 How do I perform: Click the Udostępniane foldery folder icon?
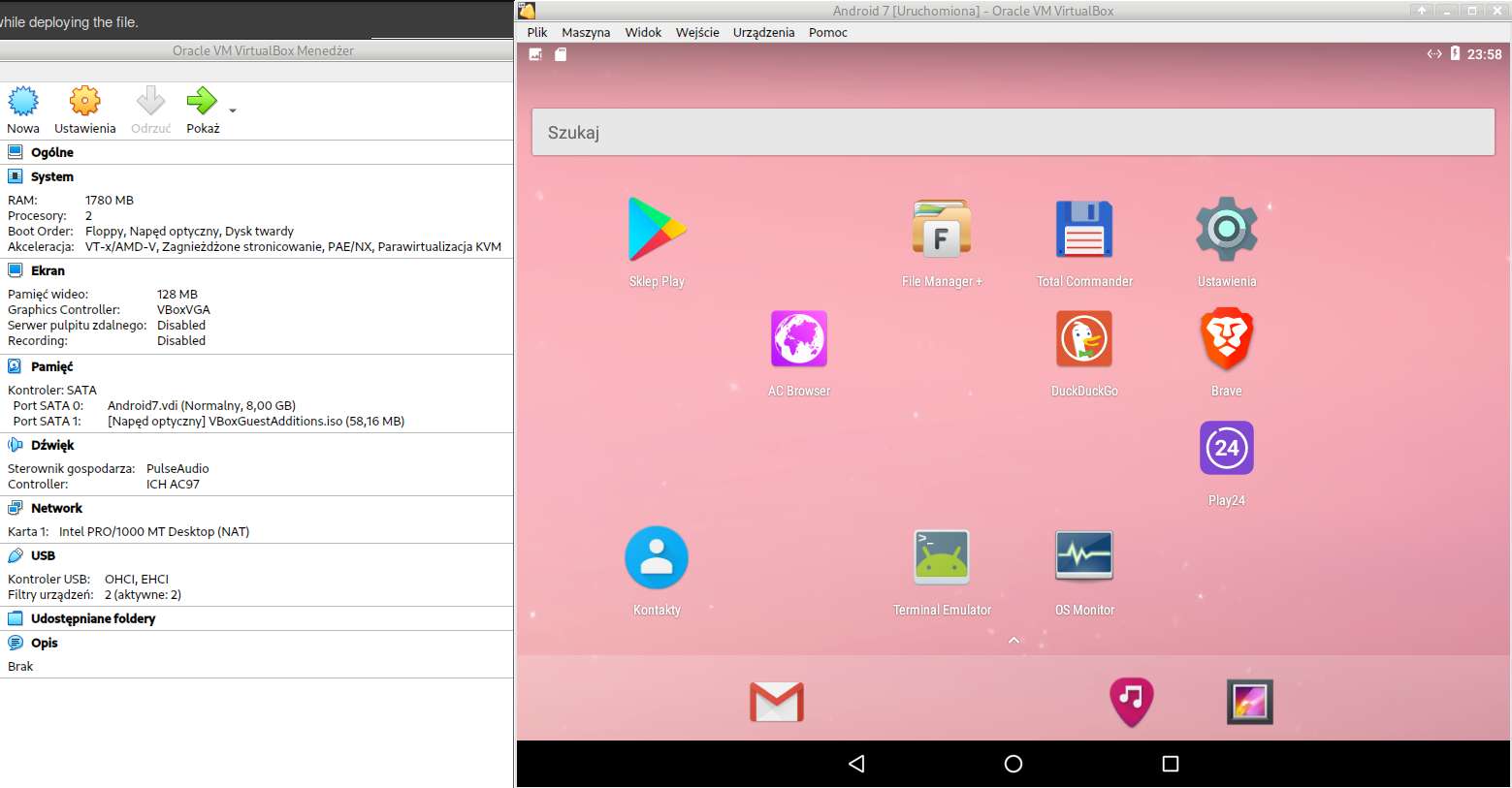(x=15, y=618)
